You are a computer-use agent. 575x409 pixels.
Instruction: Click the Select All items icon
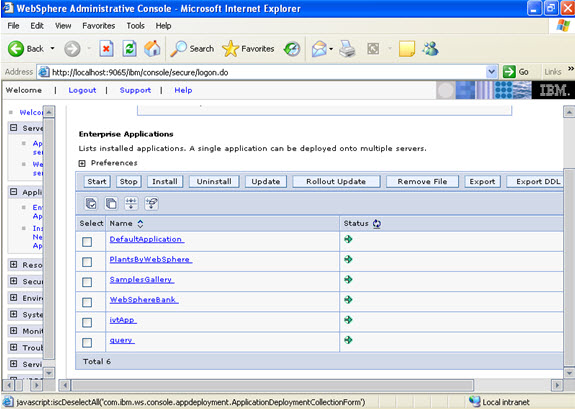[x=91, y=203]
